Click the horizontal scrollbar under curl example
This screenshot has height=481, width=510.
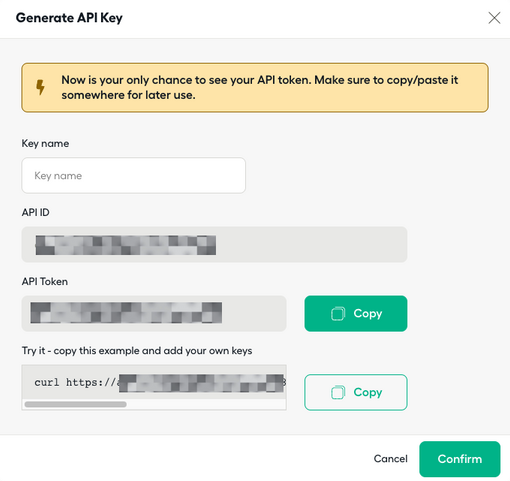[76, 404]
